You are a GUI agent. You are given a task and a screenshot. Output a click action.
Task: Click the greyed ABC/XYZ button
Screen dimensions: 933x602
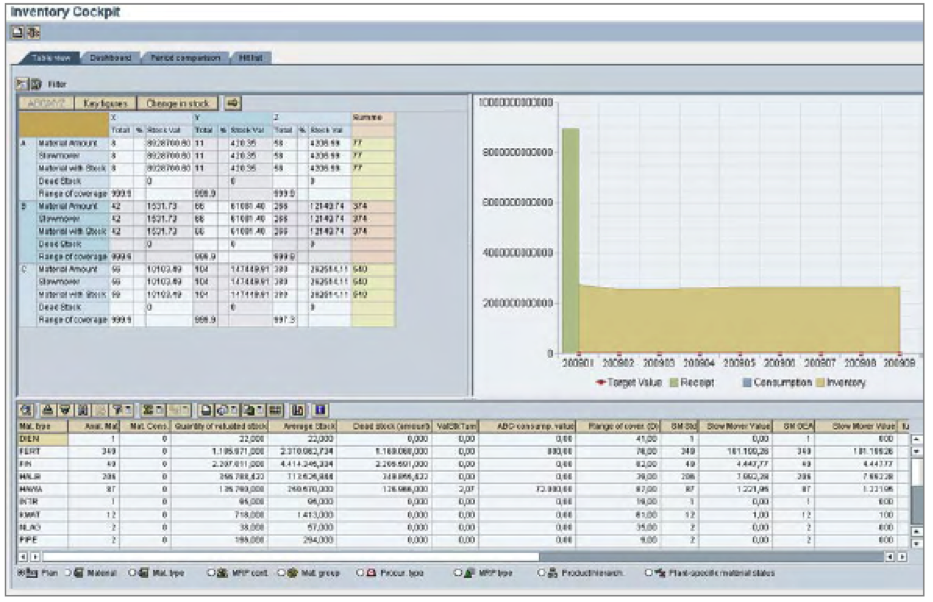46,103
